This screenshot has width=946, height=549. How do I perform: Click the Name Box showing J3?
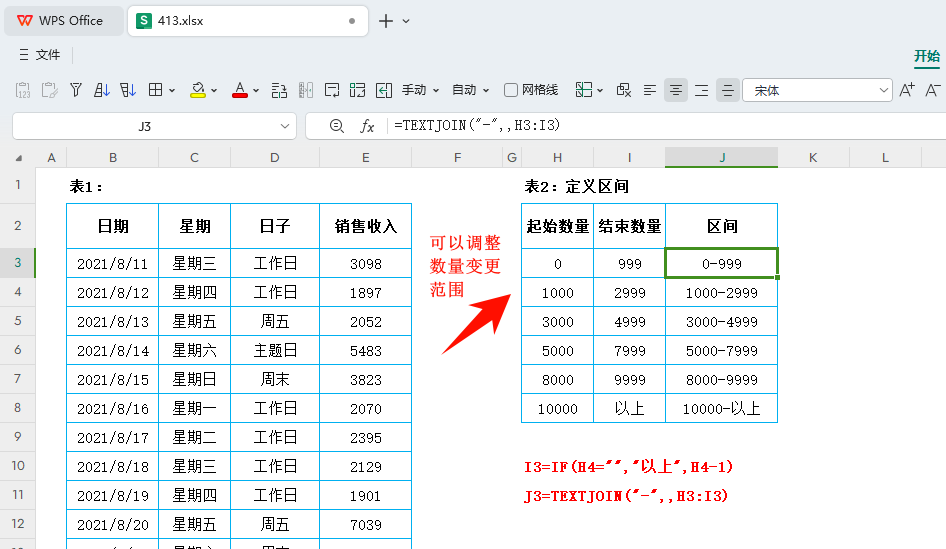(145, 126)
